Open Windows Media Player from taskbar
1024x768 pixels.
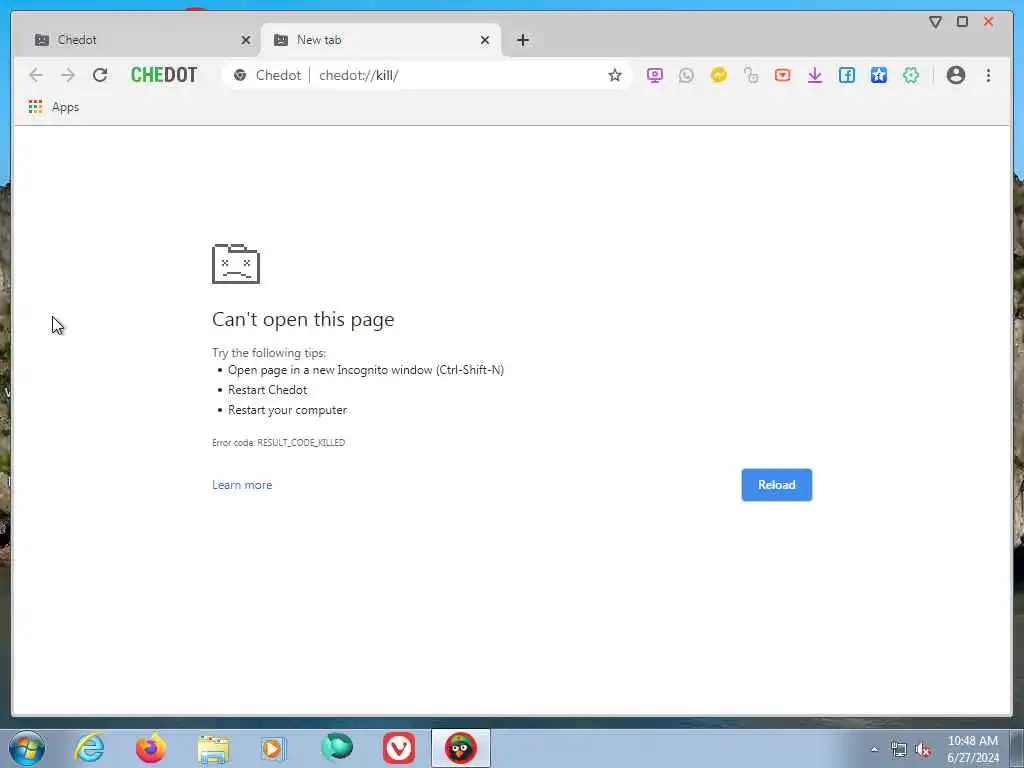(x=274, y=748)
